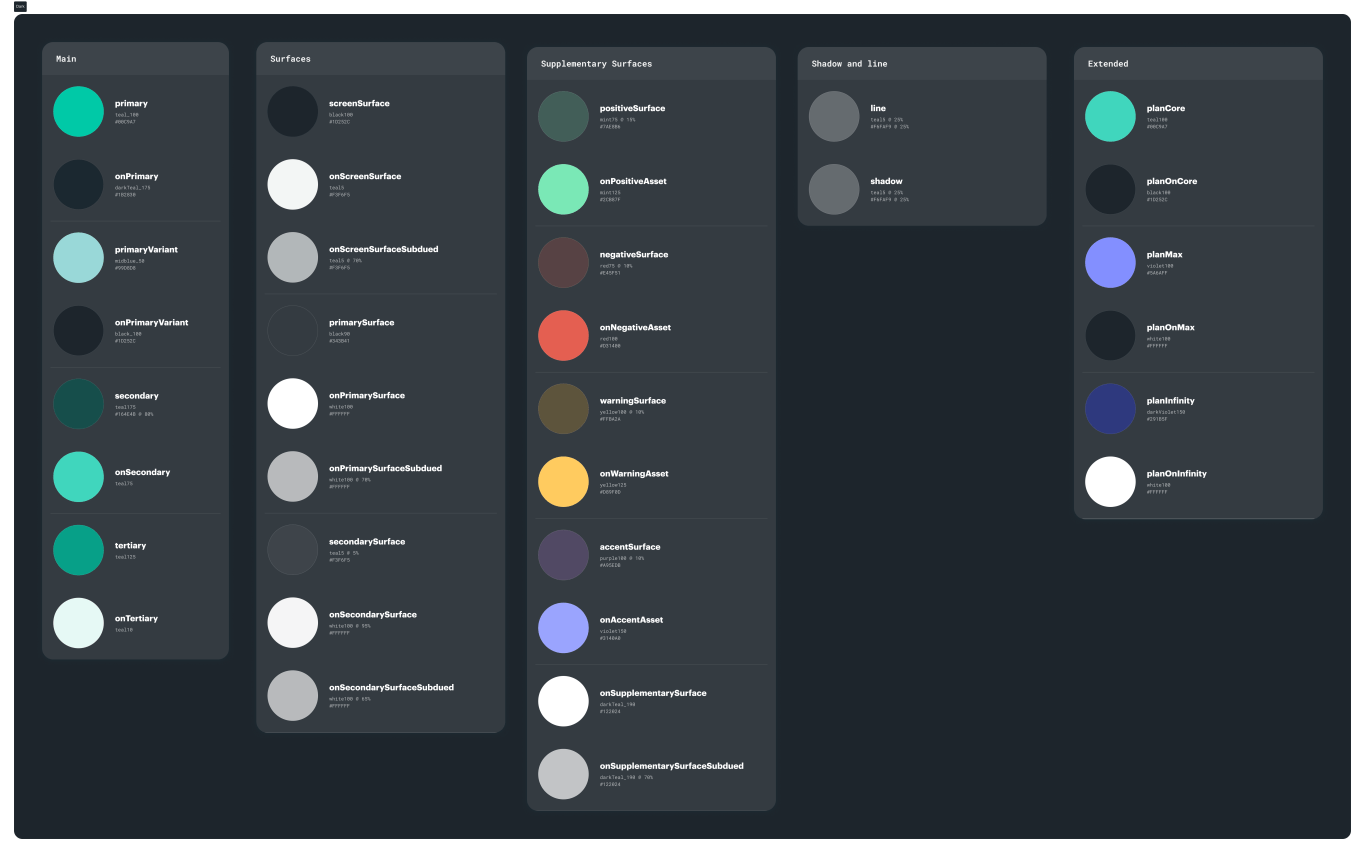This screenshot has width=1365, height=853.
Task: Select the planCore teal swatch
Action: tap(1110, 116)
